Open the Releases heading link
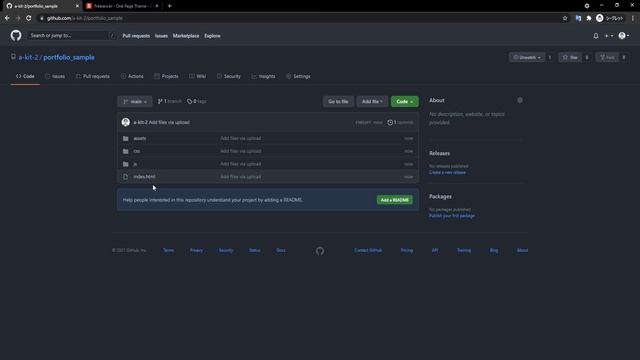This screenshot has height=360, width=640. pyautogui.click(x=439, y=153)
